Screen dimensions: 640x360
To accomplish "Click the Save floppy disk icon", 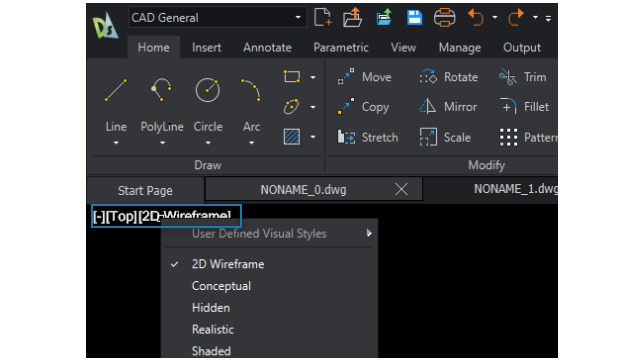I will pos(414,18).
